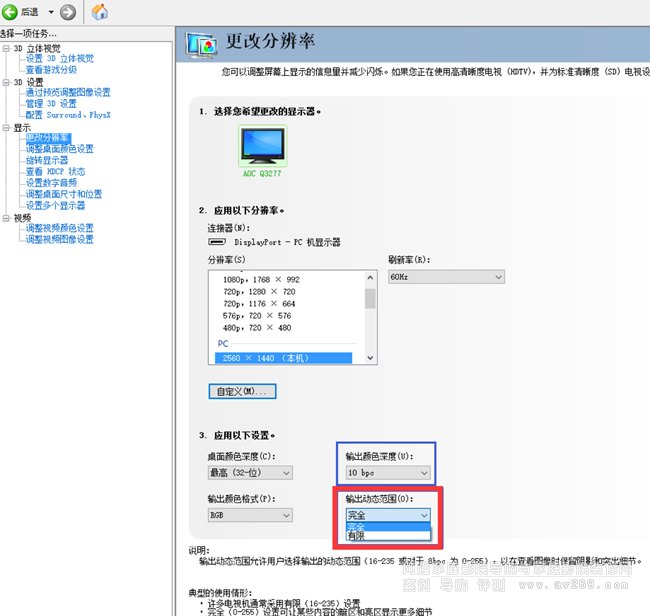This screenshot has width=650, height=616.
Task: Open the 输出颜色深度 10 bpc dropdown
Action: point(388,472)
